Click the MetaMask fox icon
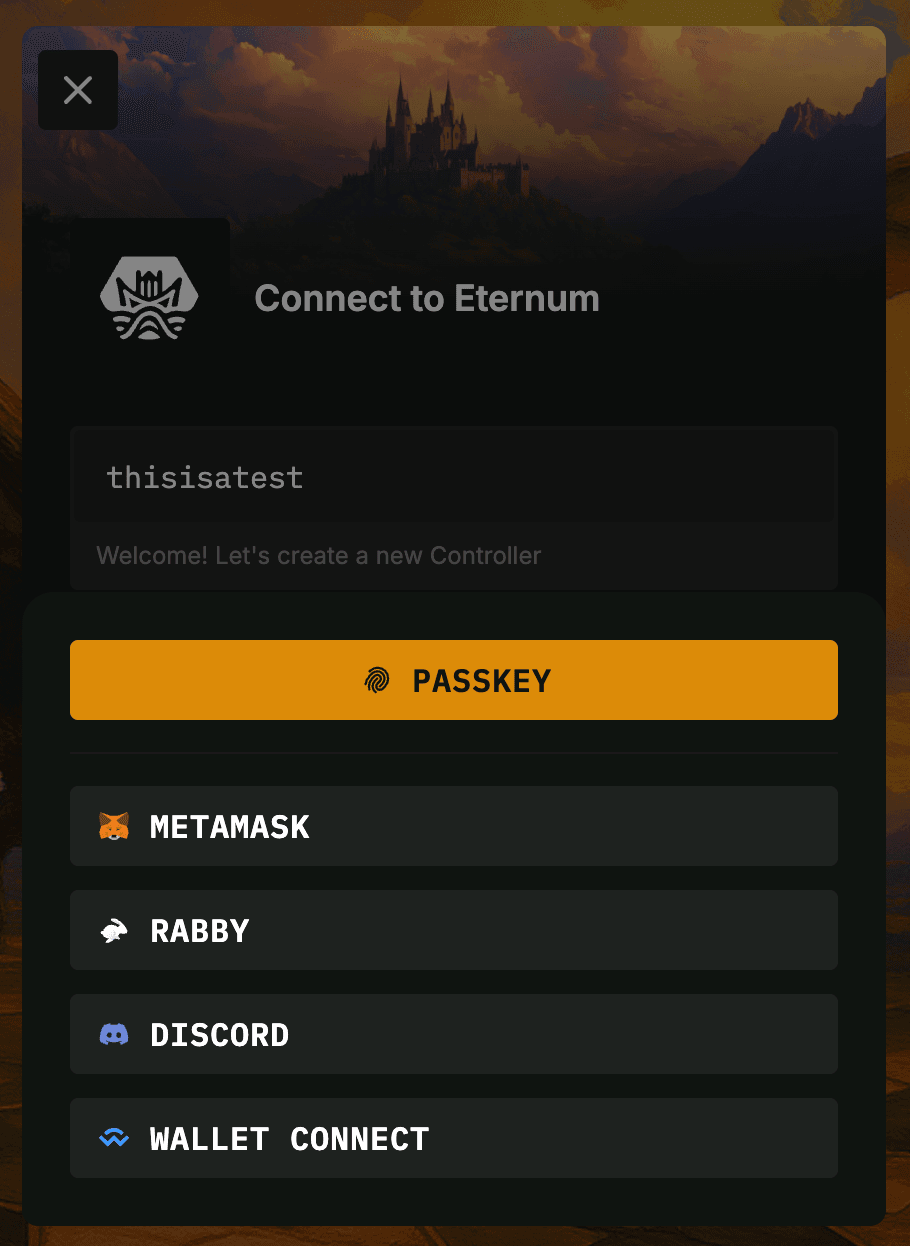The height and width of the screenshot is (1246, 910). coord(114,826)
